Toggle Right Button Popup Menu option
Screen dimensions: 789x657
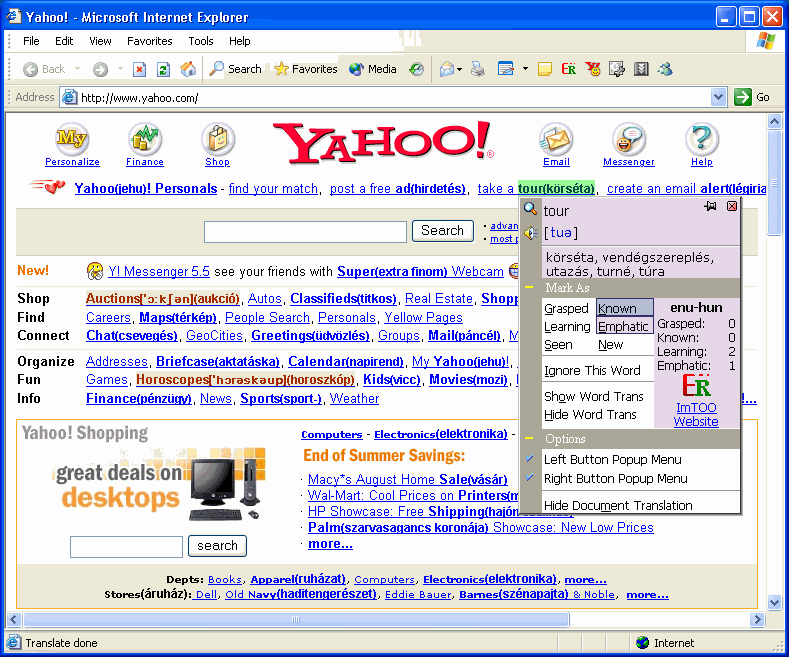[x=615, y=478]
